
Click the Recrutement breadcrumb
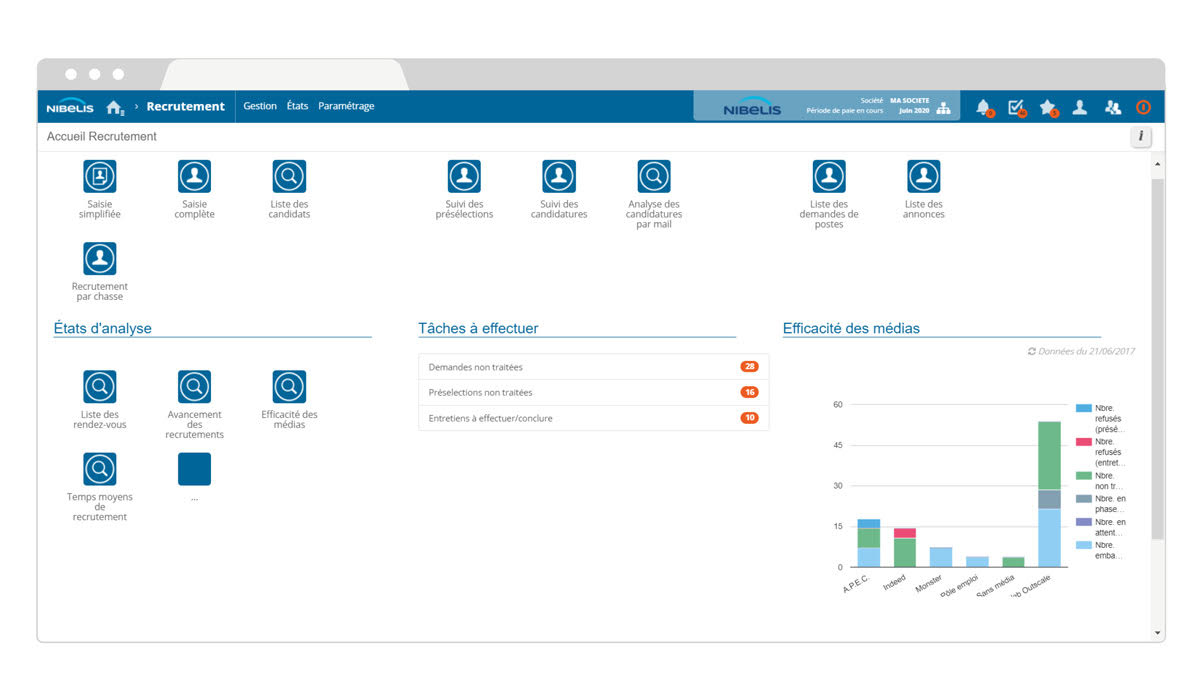(x=186, y=106)
